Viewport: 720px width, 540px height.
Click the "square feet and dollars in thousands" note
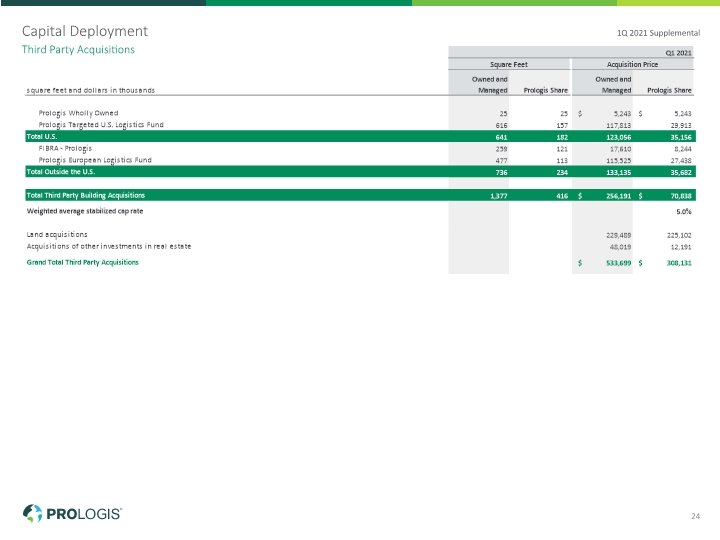click(x=90, y=90)
